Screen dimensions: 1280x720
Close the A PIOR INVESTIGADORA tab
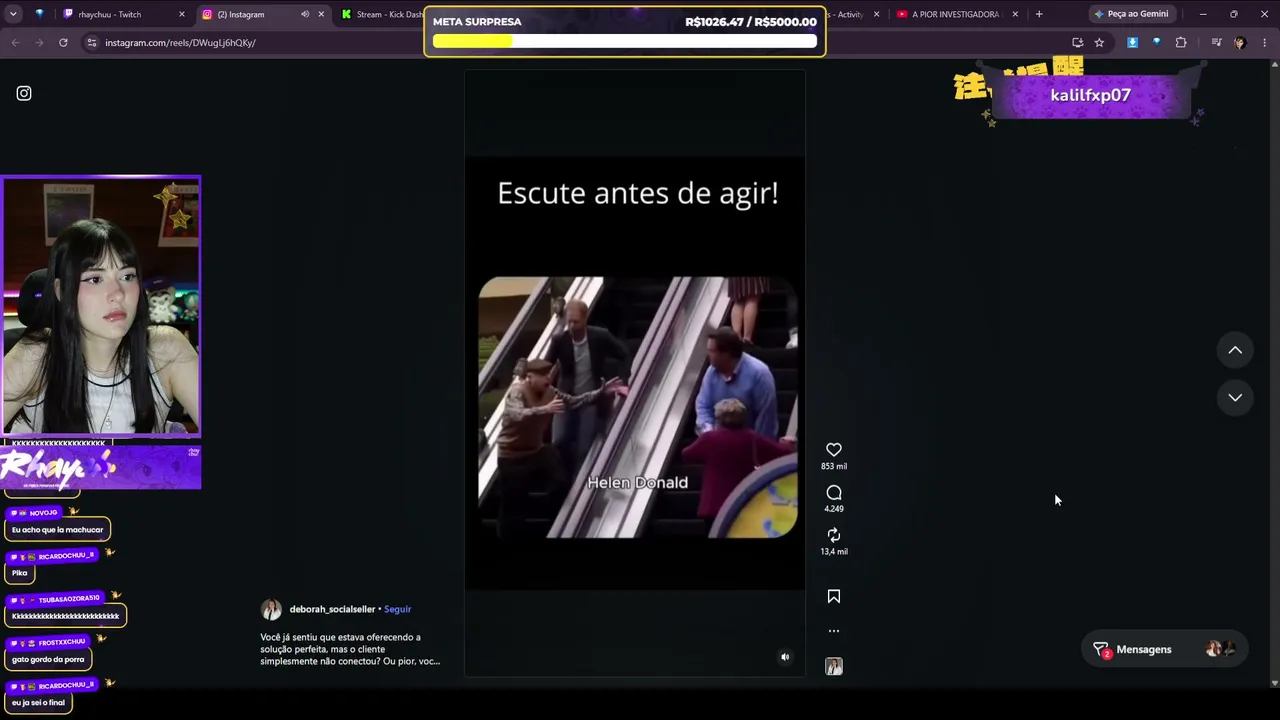[x=1015, y=14]
